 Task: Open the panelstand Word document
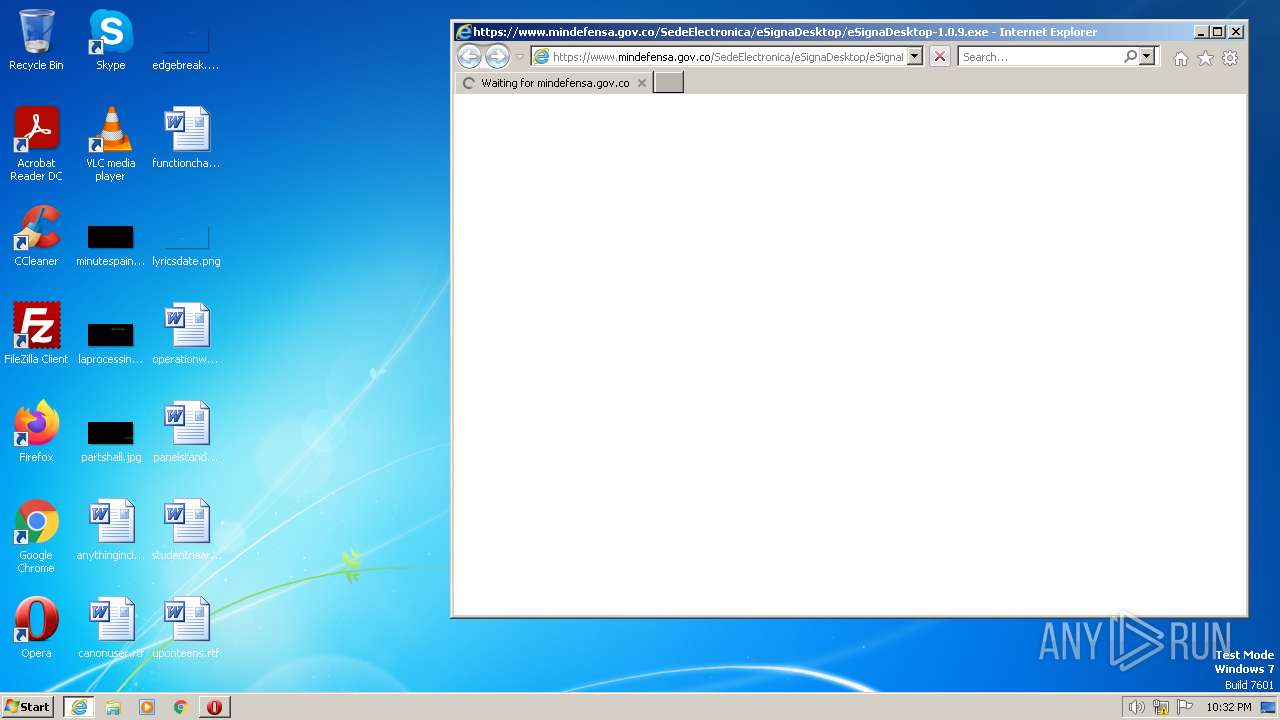[186, 432]
